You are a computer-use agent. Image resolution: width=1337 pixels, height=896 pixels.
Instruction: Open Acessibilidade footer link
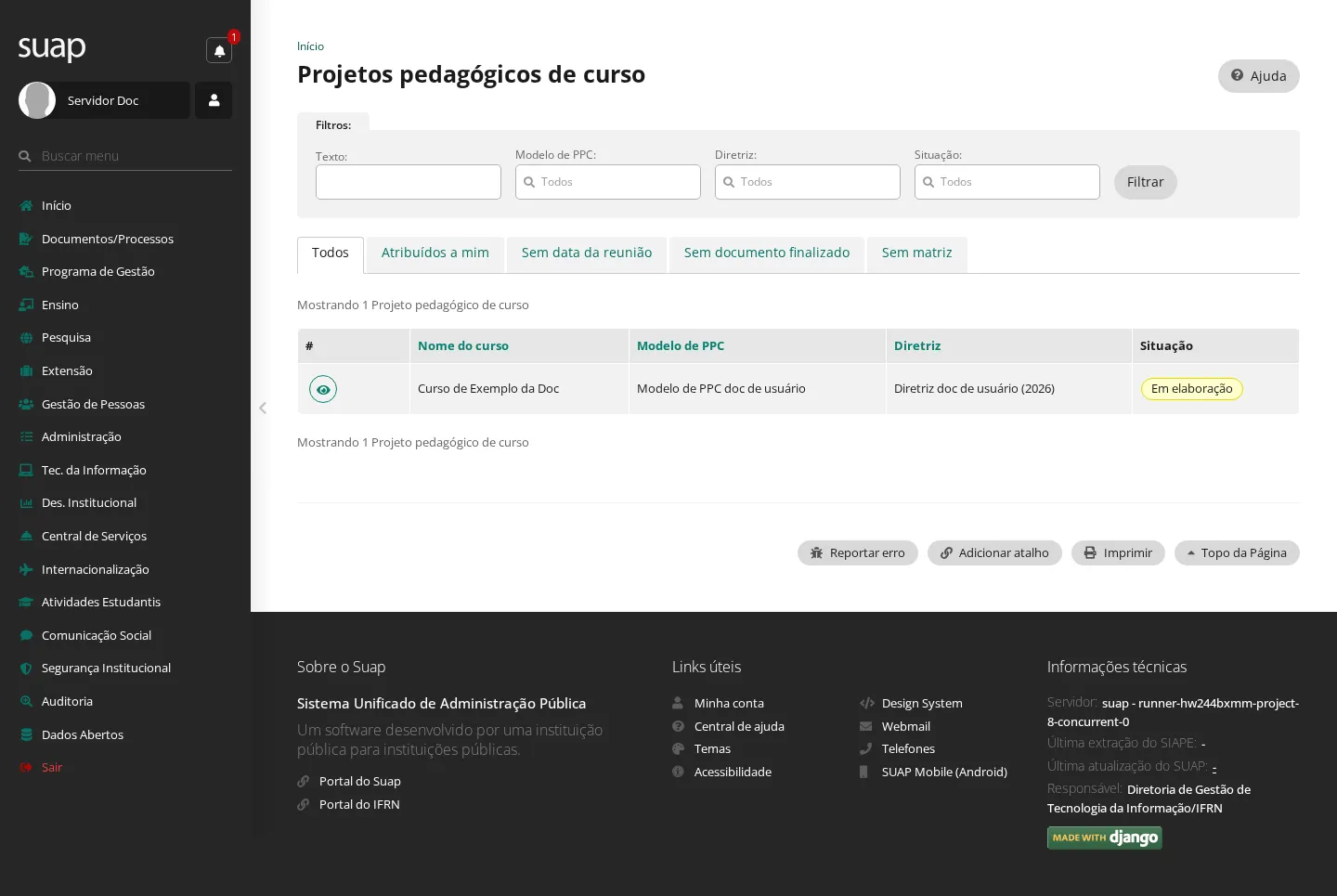[x=733, y=773]
